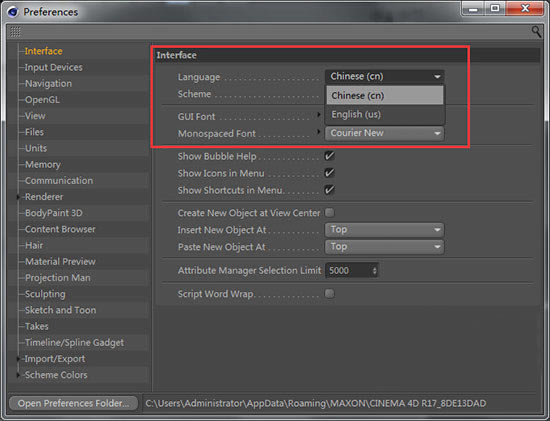The height and width of the screenshot is (421, 550).
Task: Expand the Renderer tree item
Action: [x=18, y=197]
